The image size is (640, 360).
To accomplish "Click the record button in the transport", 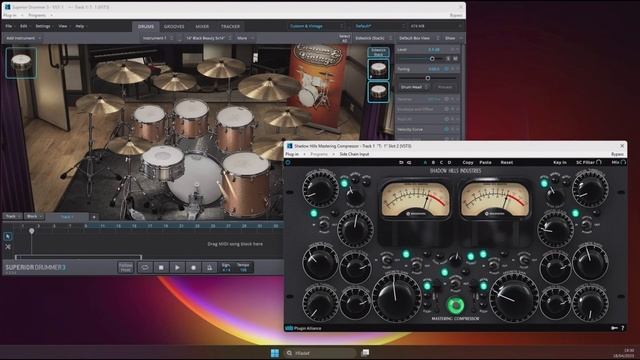I will coord(193,268).
